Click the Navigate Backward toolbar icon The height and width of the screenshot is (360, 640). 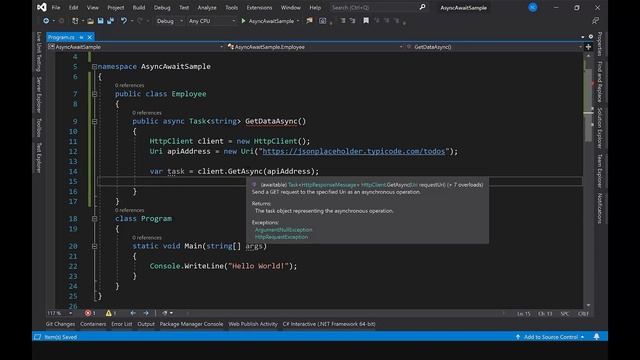[x=46, y=21]
